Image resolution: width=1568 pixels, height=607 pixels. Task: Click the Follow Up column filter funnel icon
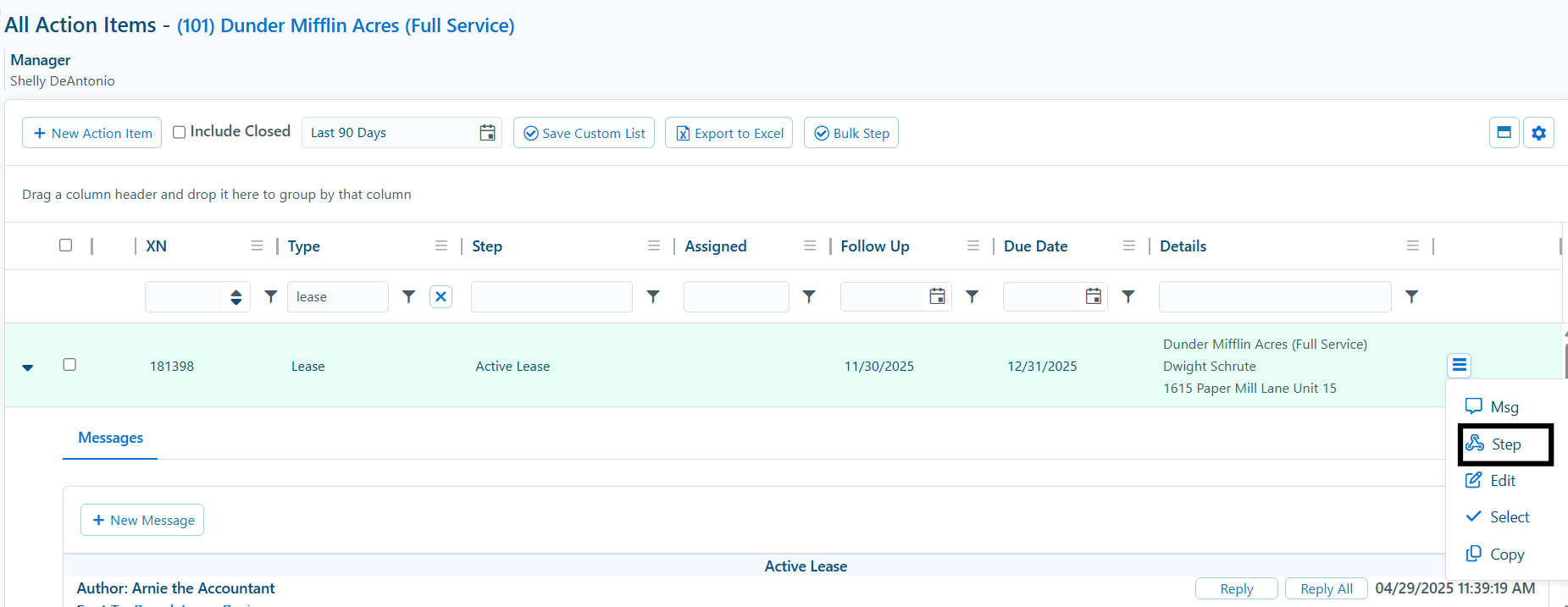pyautogui.click(x=972, y=296)
